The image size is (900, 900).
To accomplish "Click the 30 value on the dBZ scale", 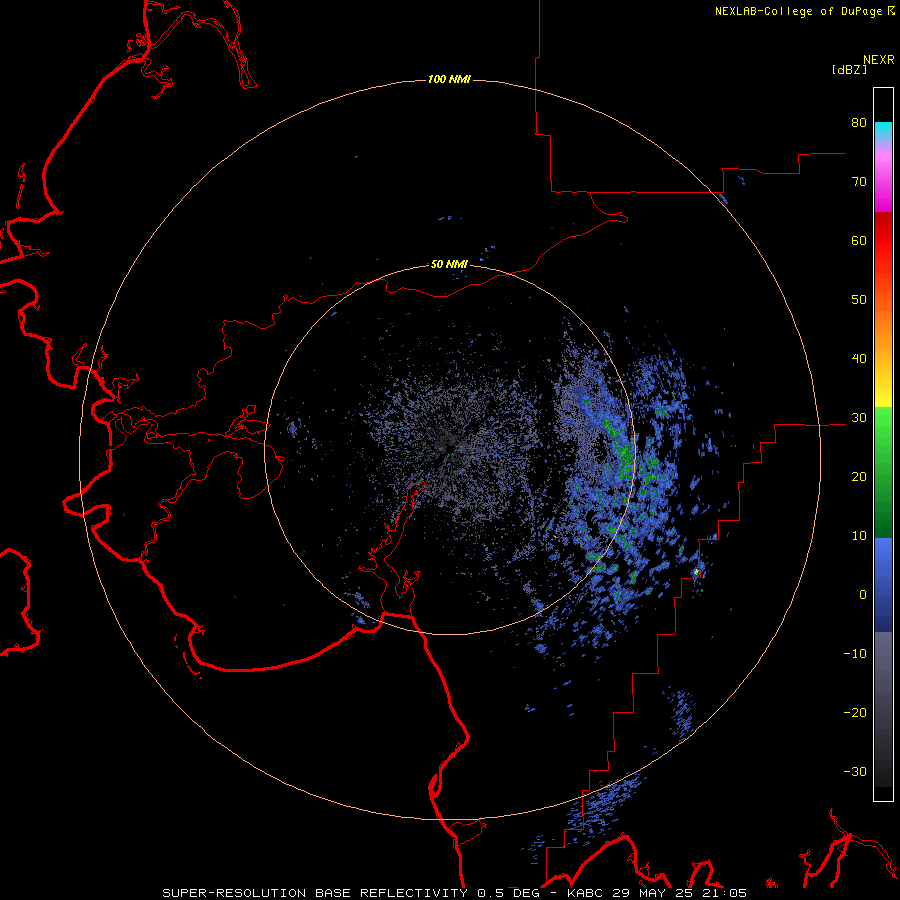I will click(x=859, y=418).
